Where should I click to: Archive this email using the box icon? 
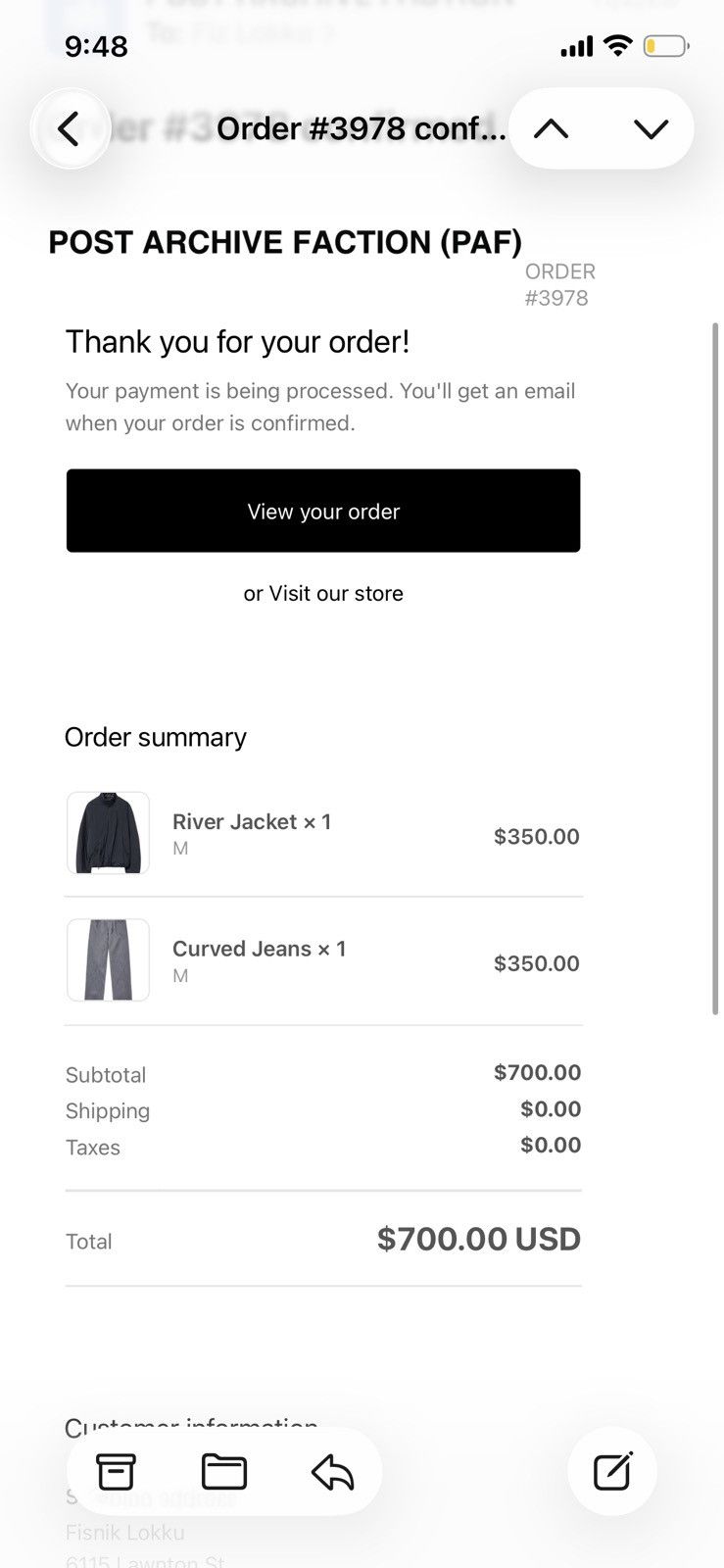(116, 1471)
